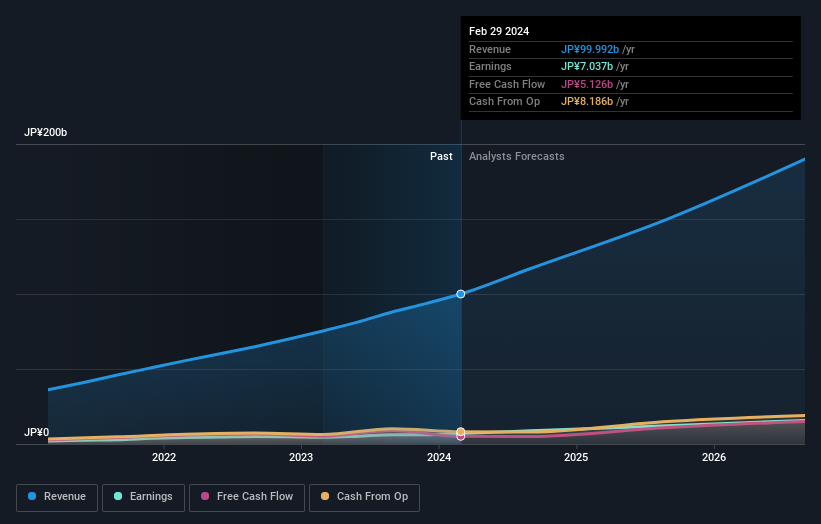The height and width of the screenshot is (524, 821).
Task: Click the Analysts Forecasts label
Action: pyautogui.click(x=517, y=157)
